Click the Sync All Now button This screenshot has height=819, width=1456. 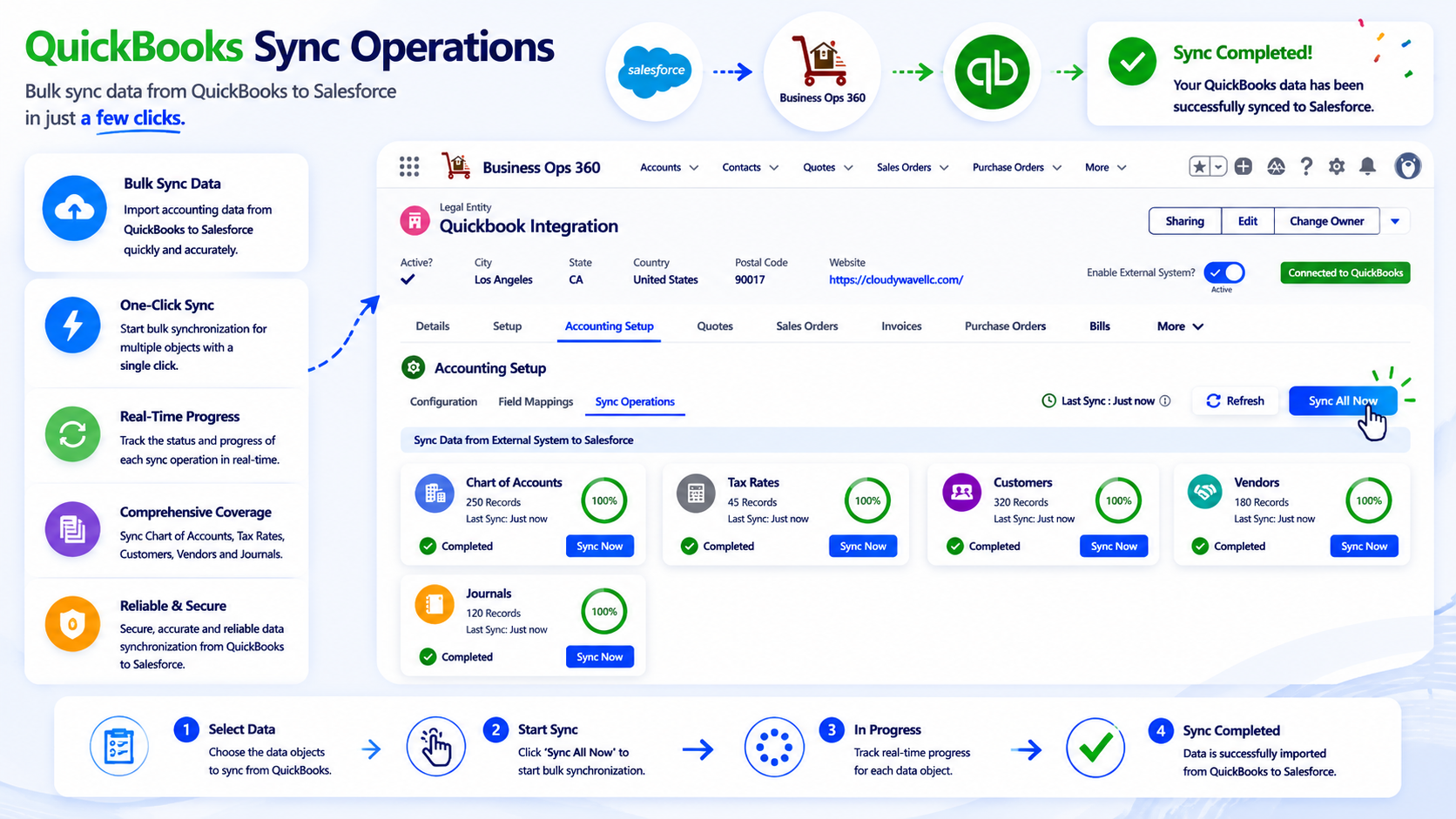click(1343, 400)
